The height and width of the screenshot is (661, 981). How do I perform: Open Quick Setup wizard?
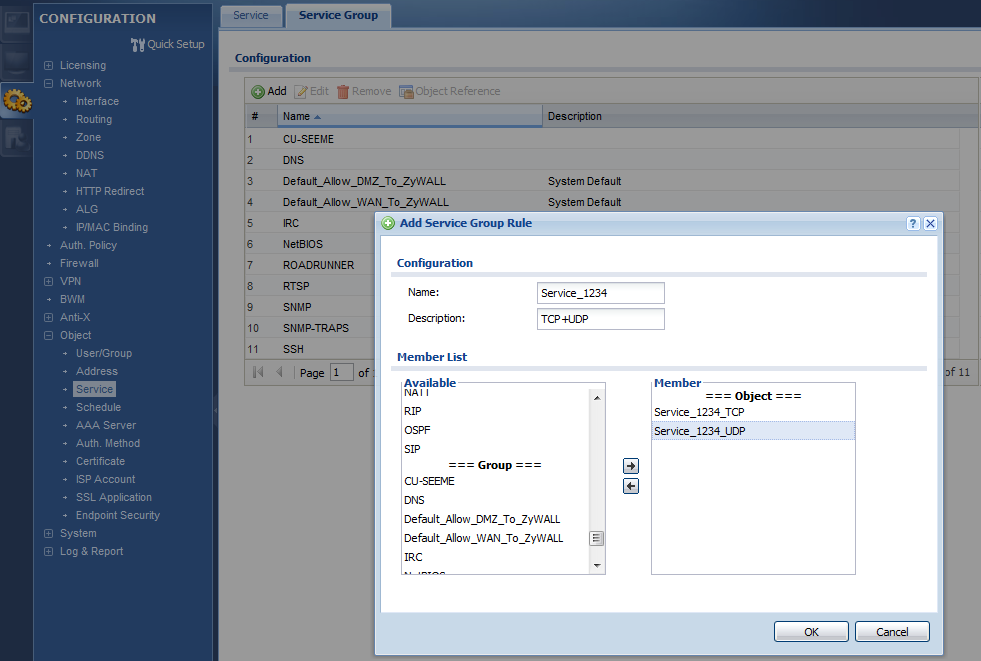point(168,44)
